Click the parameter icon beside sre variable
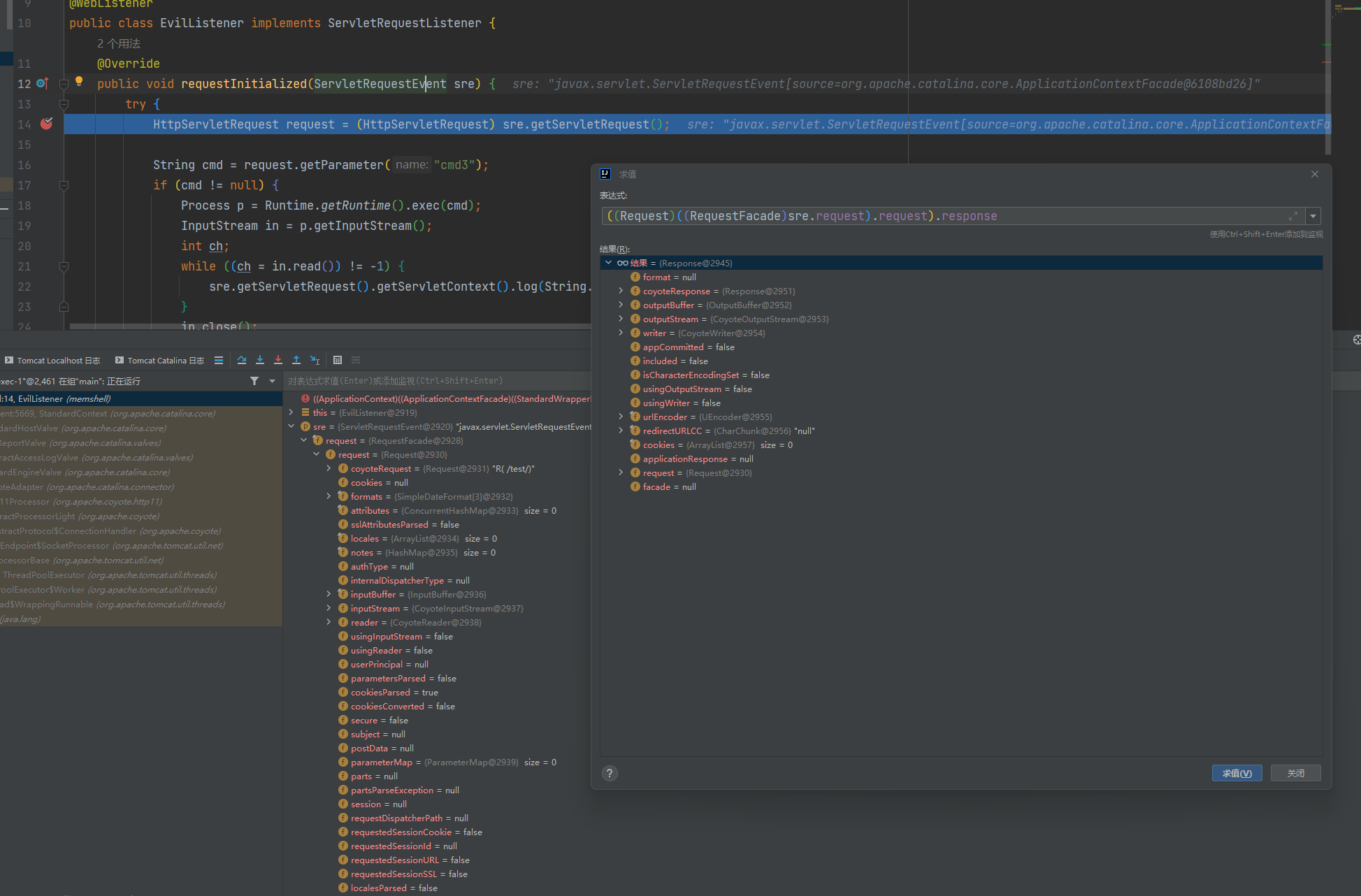The height and width of the screenshot is (896, 1361). [305, 426]
